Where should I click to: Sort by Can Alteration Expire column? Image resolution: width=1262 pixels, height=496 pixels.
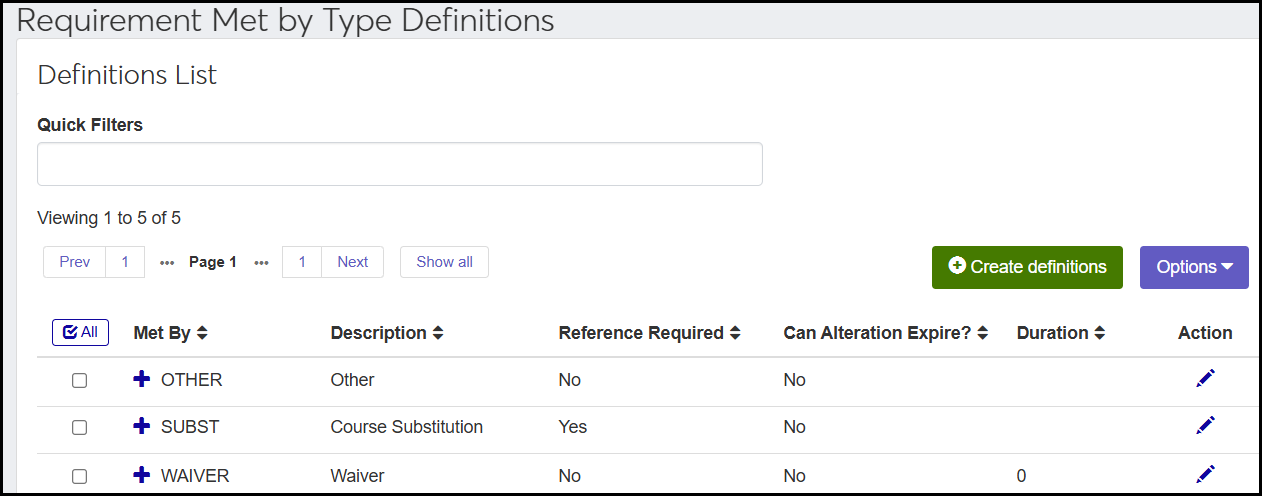tap(982, 333)
